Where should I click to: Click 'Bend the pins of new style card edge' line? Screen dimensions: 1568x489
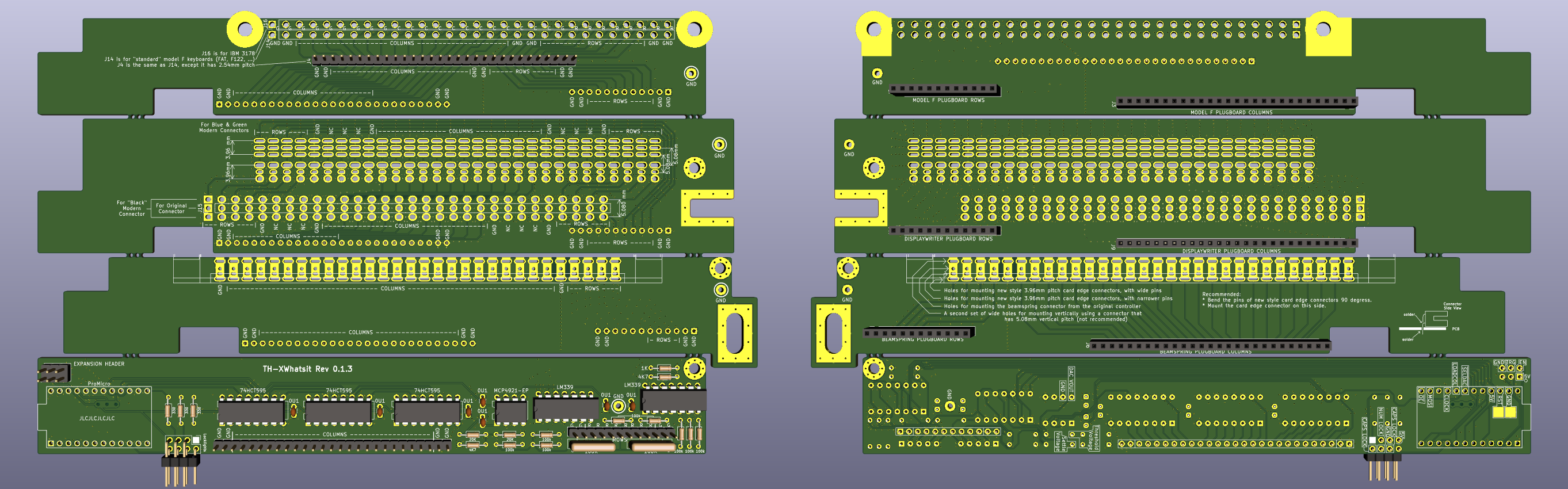pos(1287,300)
